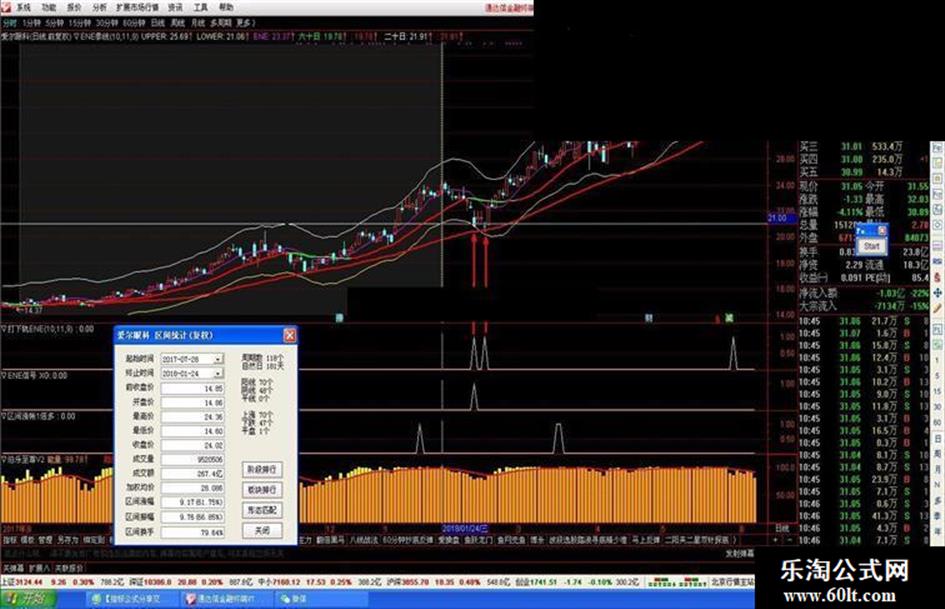Viewport: 945px width, 609px height.
Task: Click the 发射弹幕 button
Action: click(x=738, y=554)
